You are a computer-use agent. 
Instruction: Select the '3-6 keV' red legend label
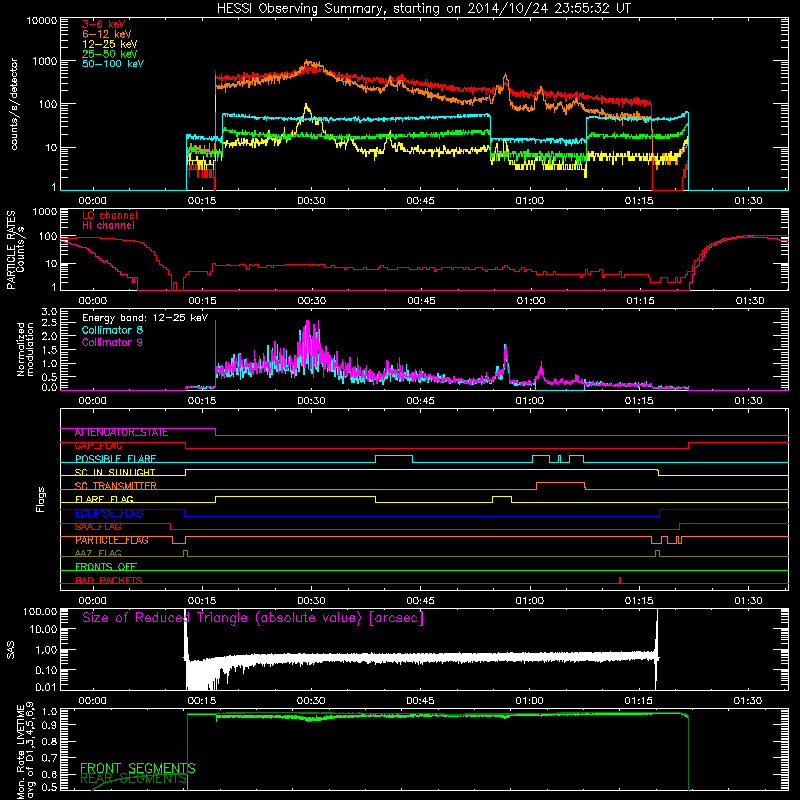coord(104,24)
